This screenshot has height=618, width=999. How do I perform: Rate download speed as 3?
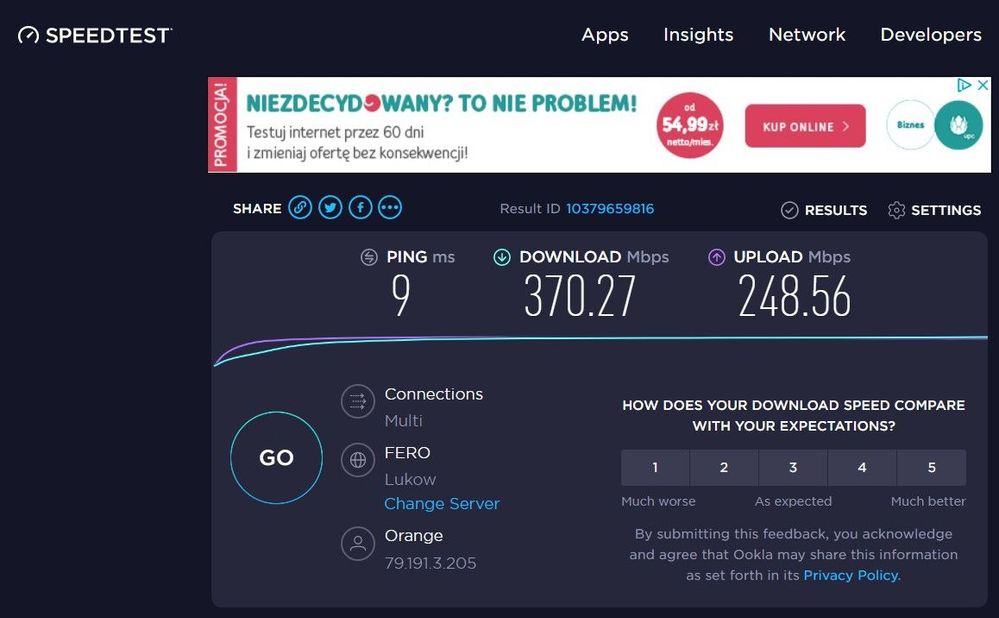(793, 467)
